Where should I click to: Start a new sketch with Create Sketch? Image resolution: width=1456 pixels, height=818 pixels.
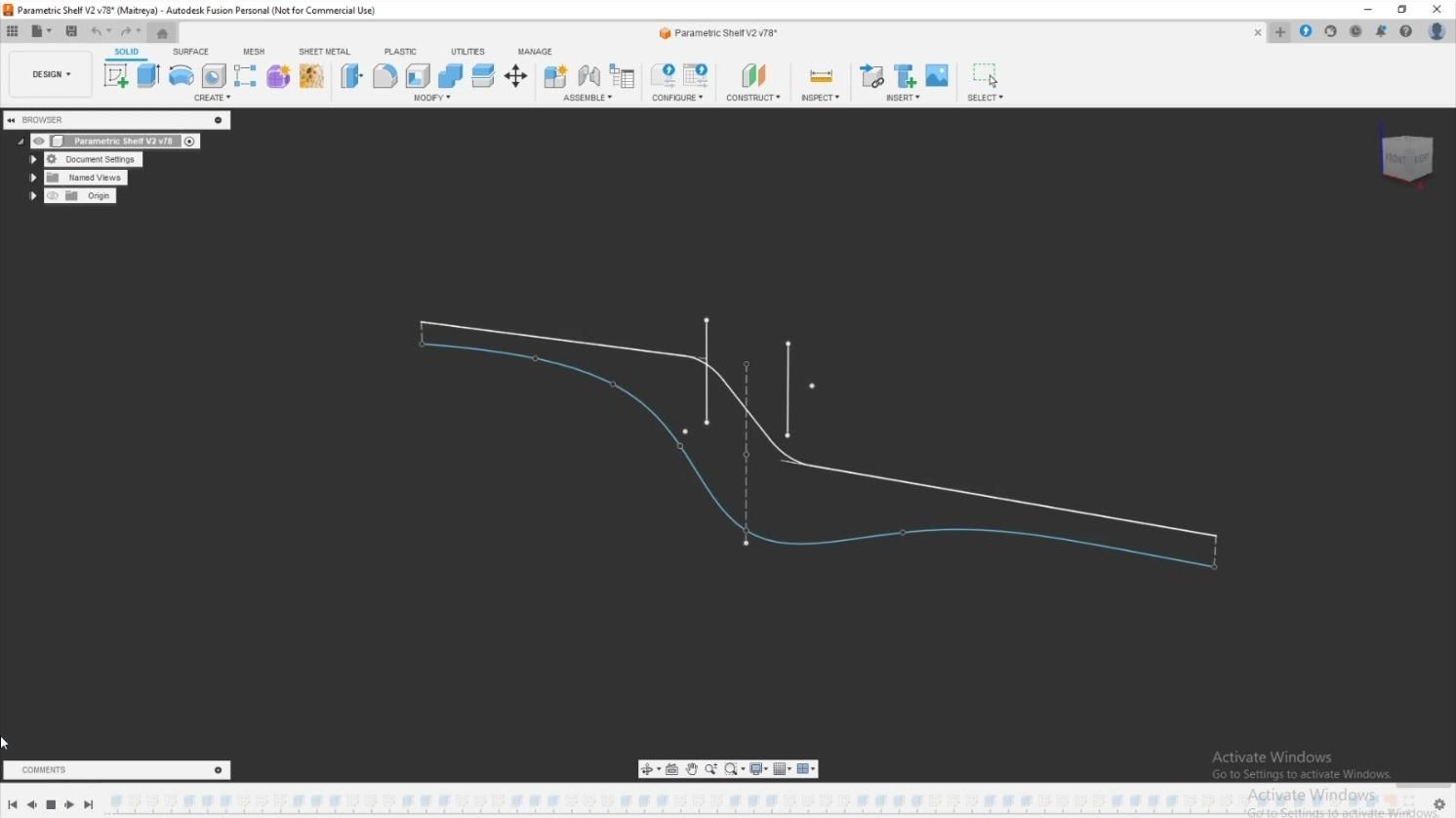coord(116,76)
